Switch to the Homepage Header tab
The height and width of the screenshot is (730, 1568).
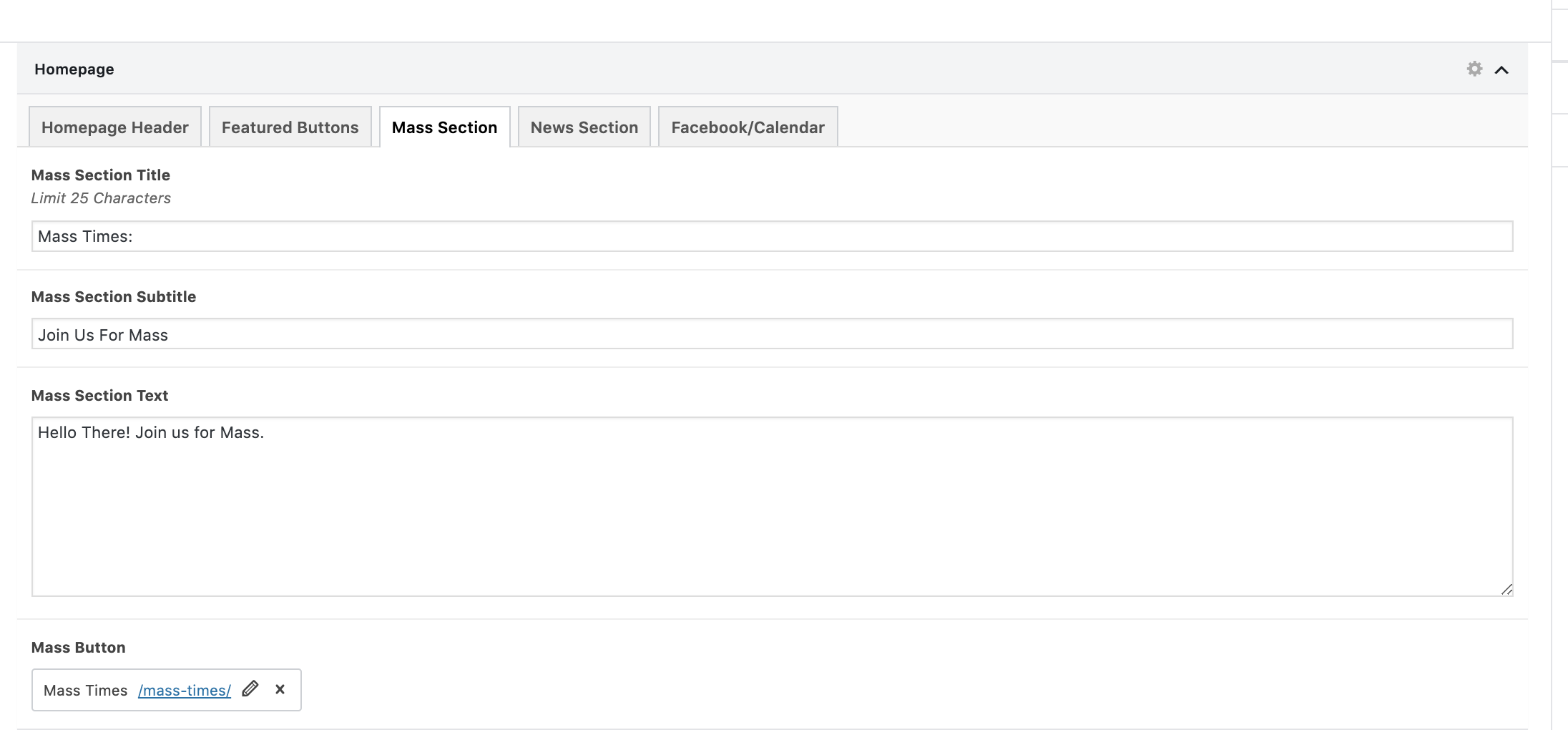(115, 127)
